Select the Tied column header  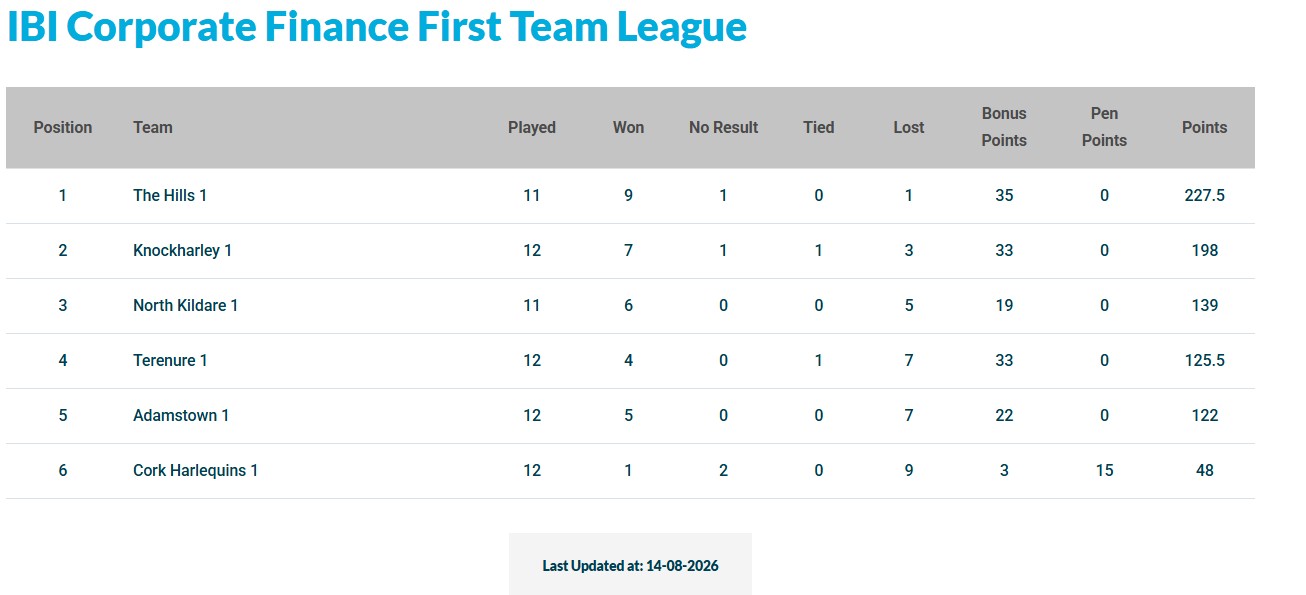coord(818,127)
